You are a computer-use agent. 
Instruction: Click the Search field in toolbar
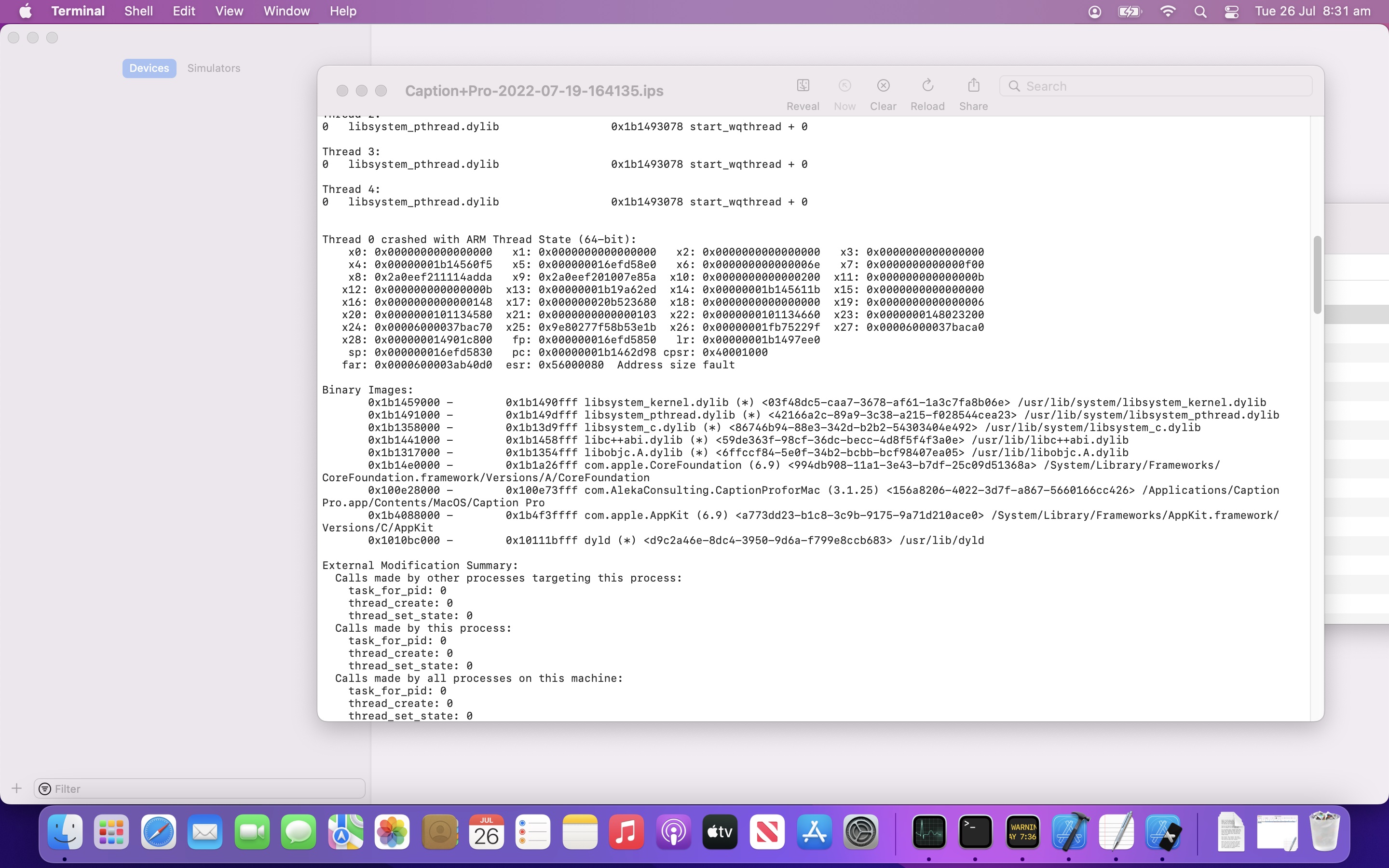[x=1159, y=86]
